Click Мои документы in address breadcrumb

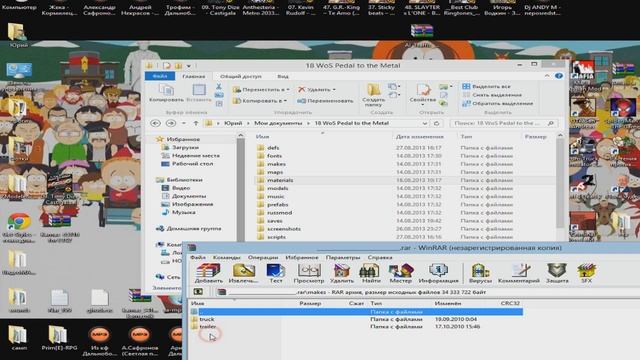pos(278,123)
